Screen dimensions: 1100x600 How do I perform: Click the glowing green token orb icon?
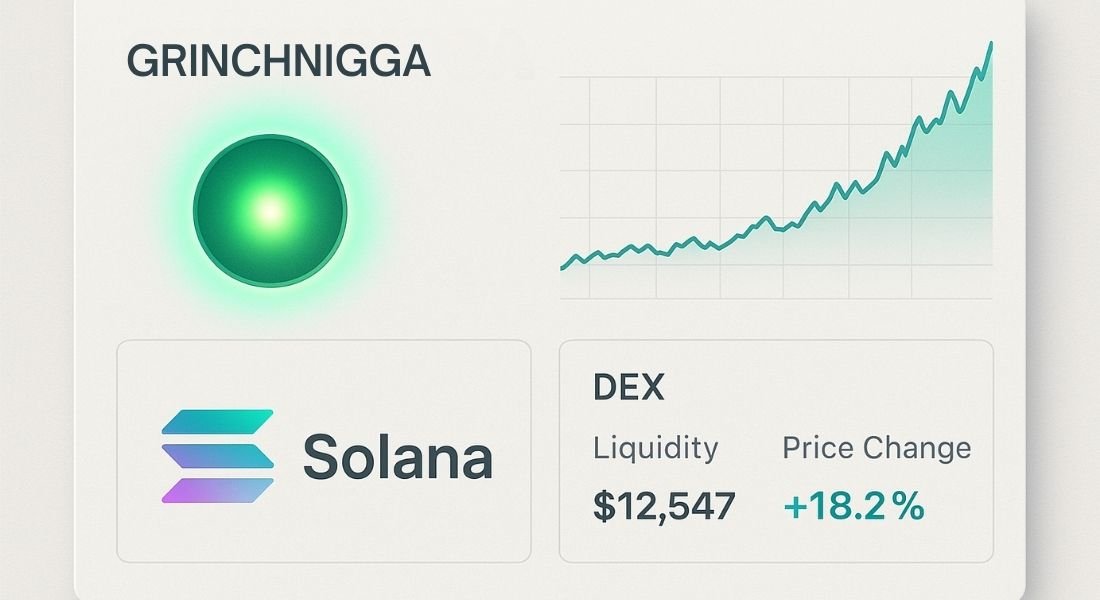point(270,211)
